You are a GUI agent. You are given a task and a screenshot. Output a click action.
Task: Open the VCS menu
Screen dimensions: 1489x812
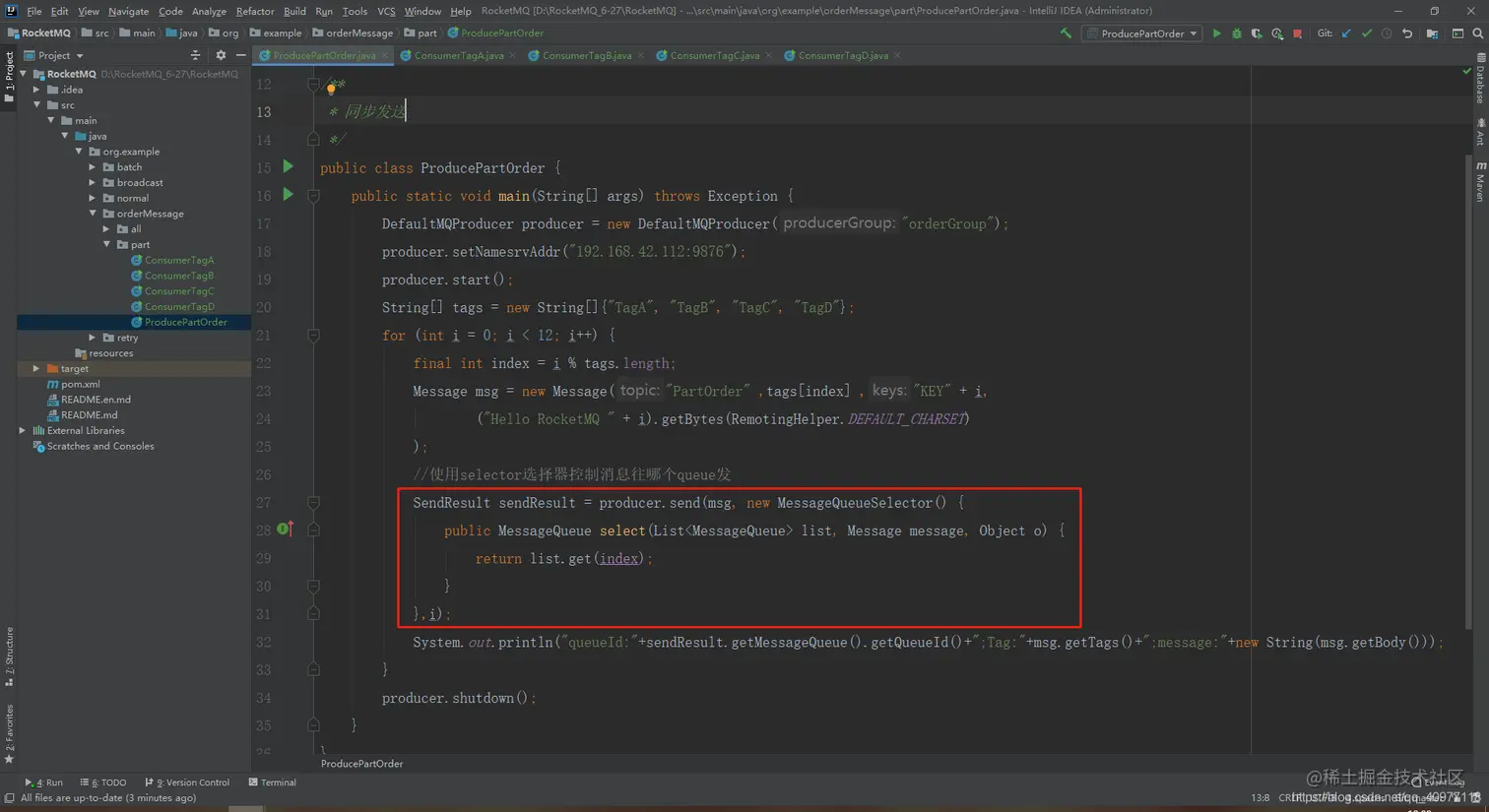[386, 11]
